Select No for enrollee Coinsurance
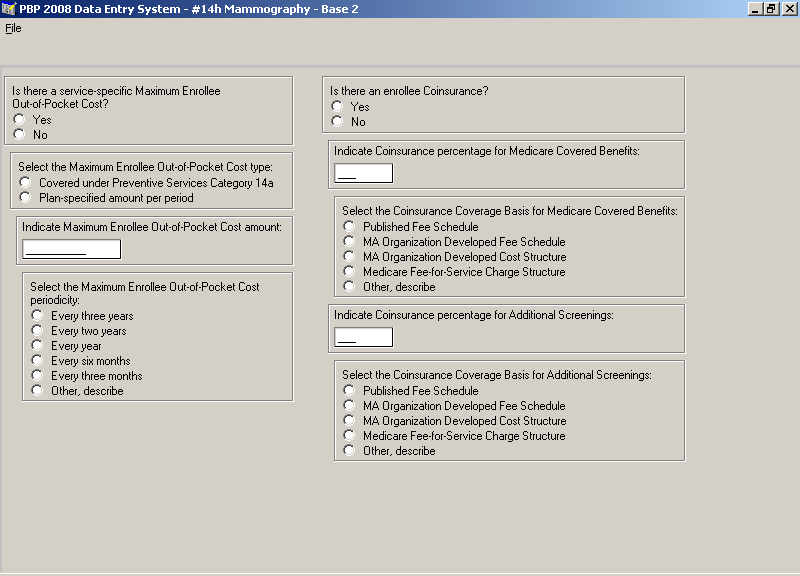 pyautogui.click(x=337, y=121)
